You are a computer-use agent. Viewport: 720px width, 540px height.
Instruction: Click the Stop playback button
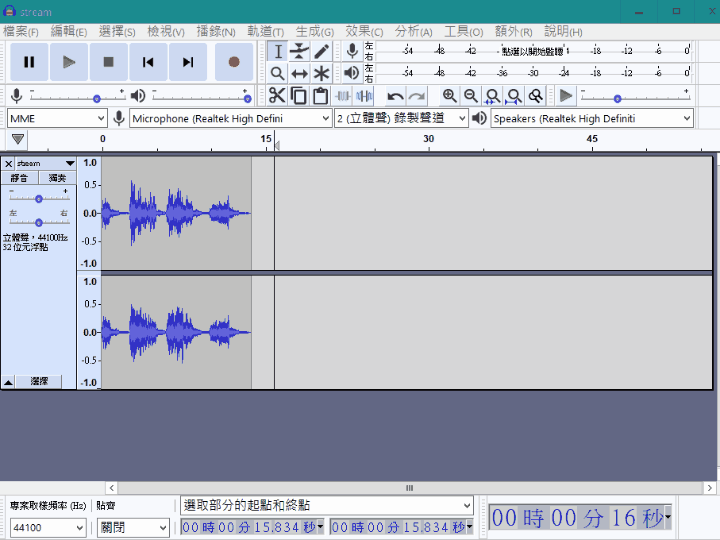coord(108,62)
